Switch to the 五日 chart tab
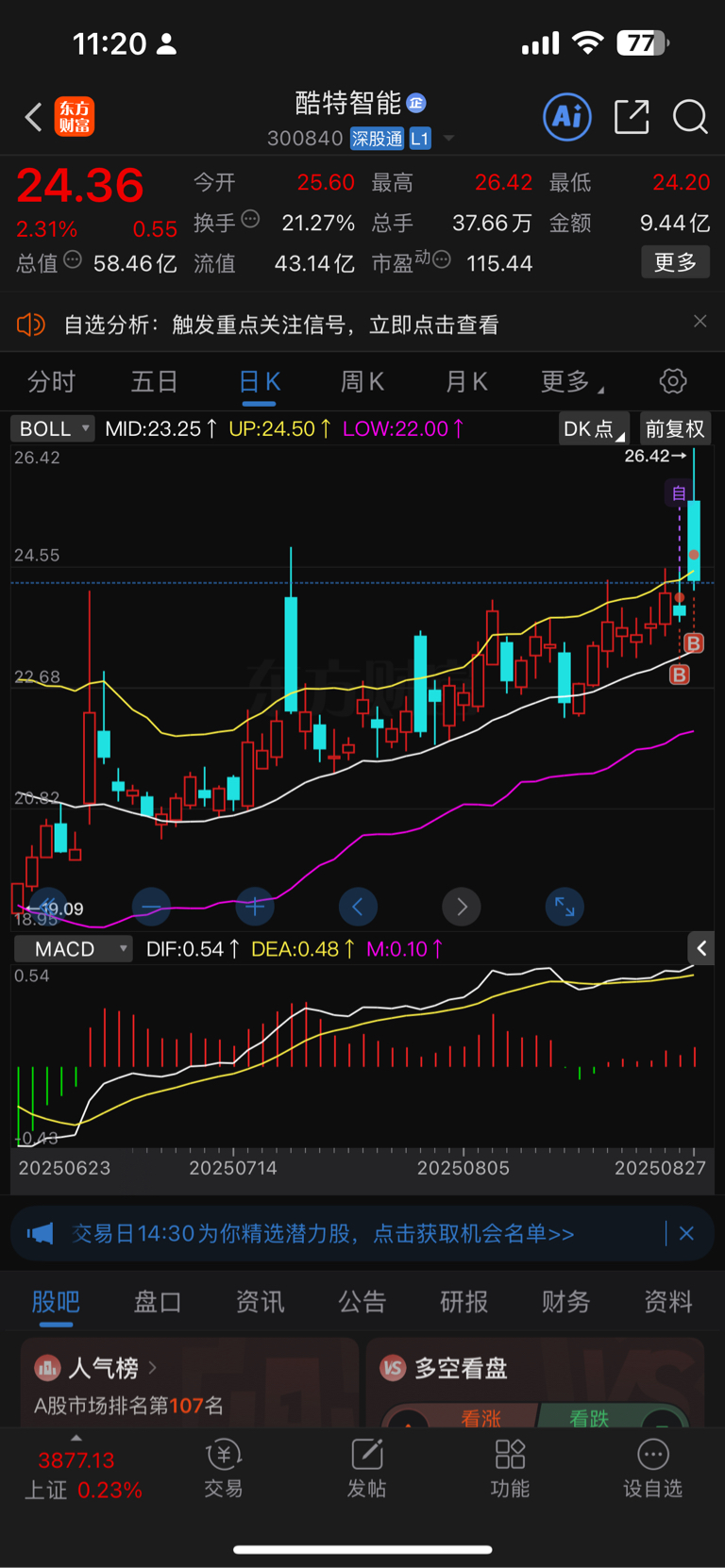The image size is (725, 1568). [x=155, y=382]
